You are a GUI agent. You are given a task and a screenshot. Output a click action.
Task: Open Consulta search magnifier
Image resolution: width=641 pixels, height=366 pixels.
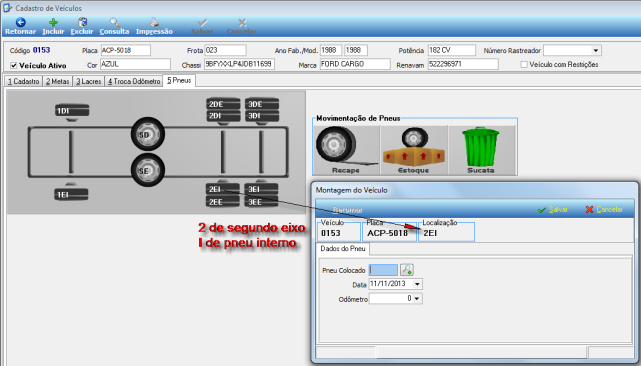pyautogui.click(x=114, y=22)
